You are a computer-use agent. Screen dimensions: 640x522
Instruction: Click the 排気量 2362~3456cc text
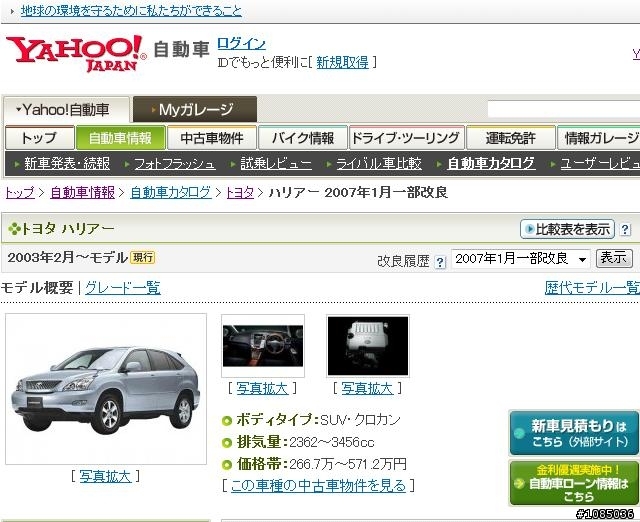click(305, 442)
